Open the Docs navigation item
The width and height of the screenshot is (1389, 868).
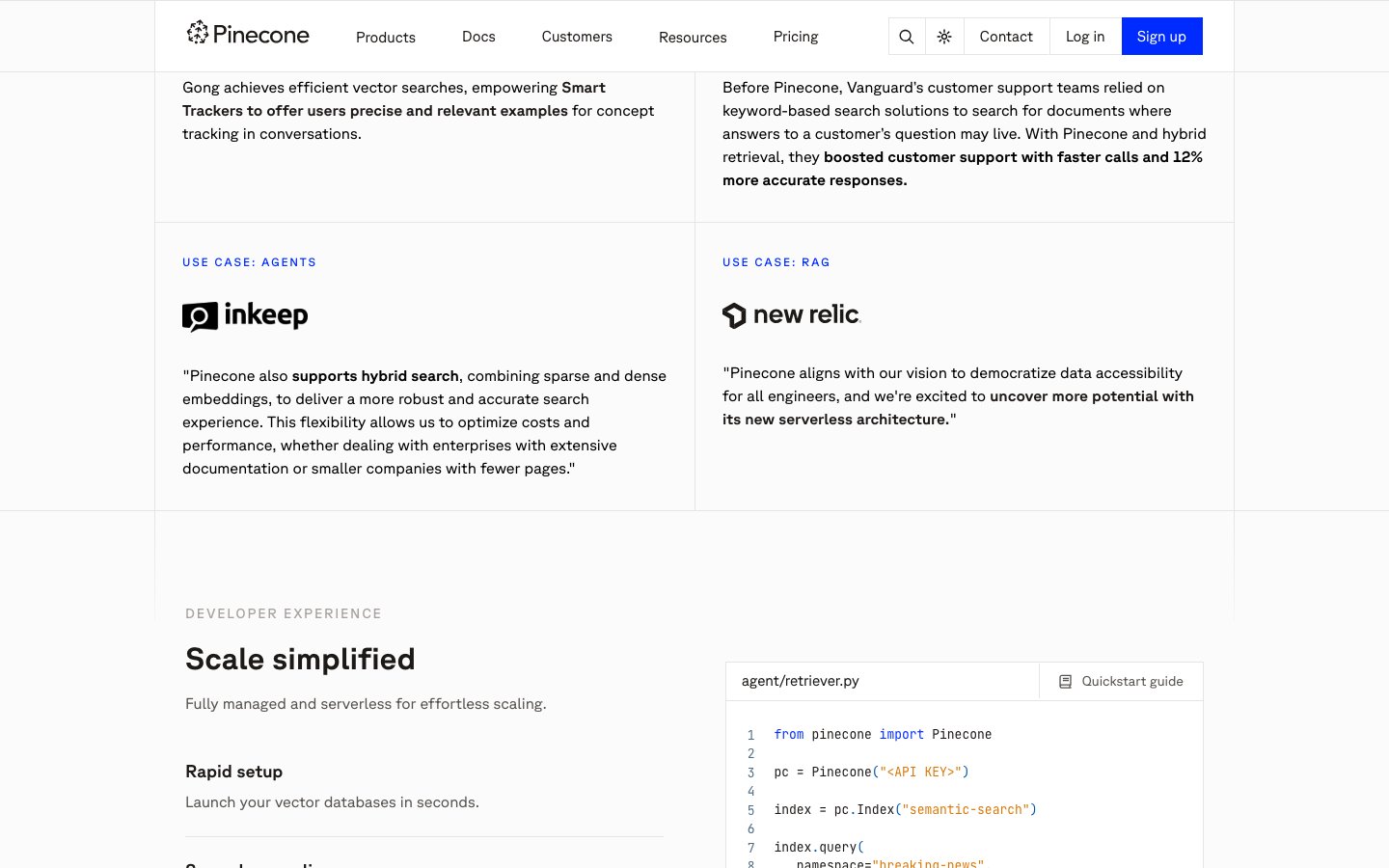[478, 37]
